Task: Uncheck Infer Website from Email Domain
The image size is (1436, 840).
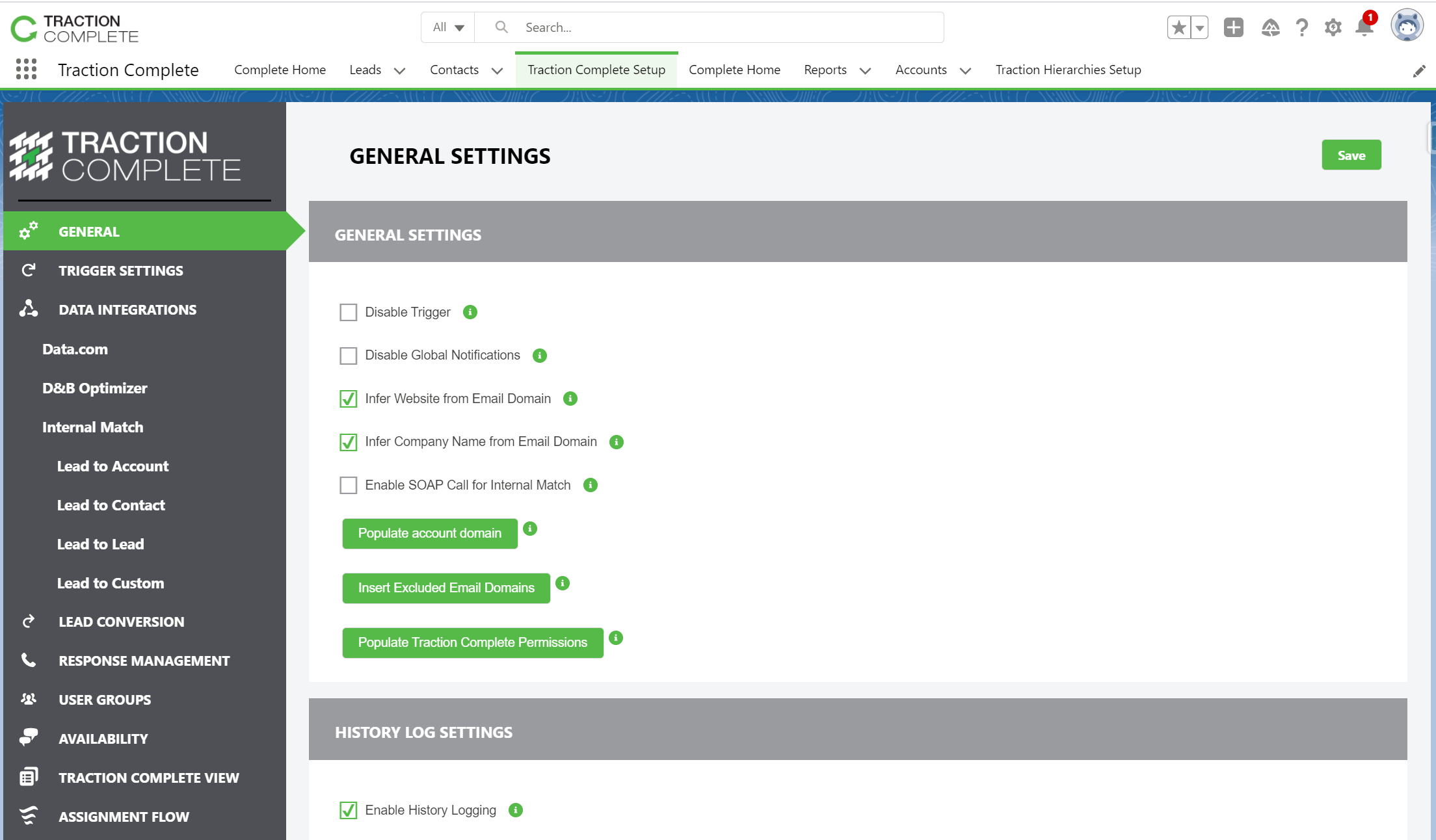Action: [x=349, y=399]
